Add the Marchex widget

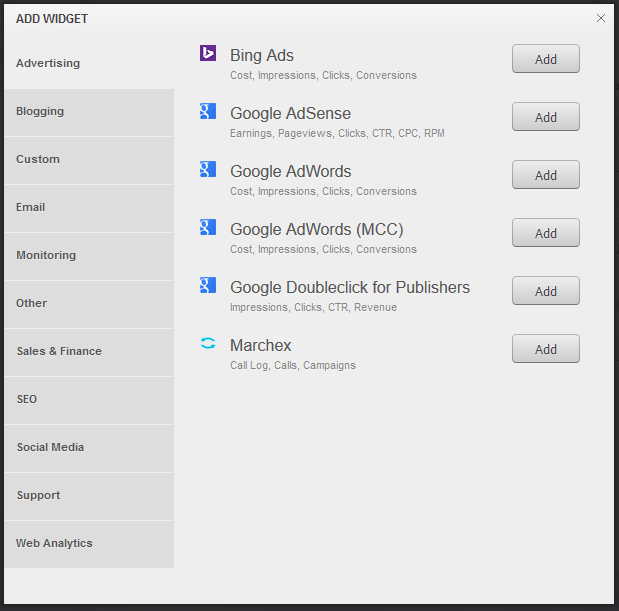click(546, 349)
